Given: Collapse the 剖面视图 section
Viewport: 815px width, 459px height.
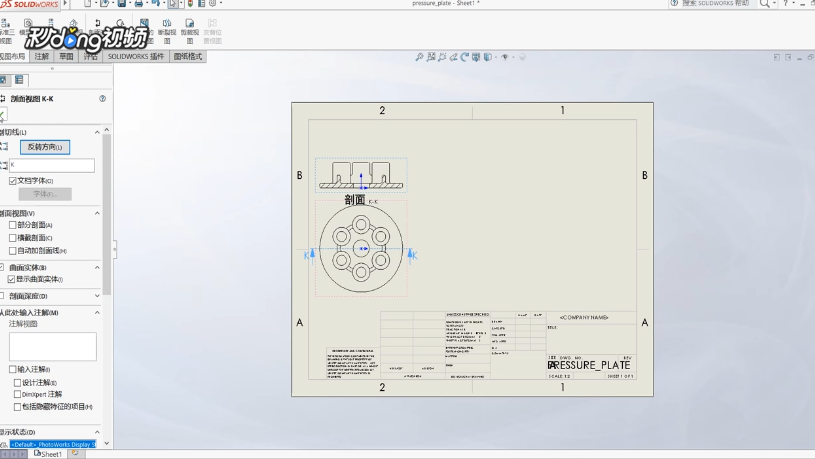Looking at the screenshot, I should (97, 213).
